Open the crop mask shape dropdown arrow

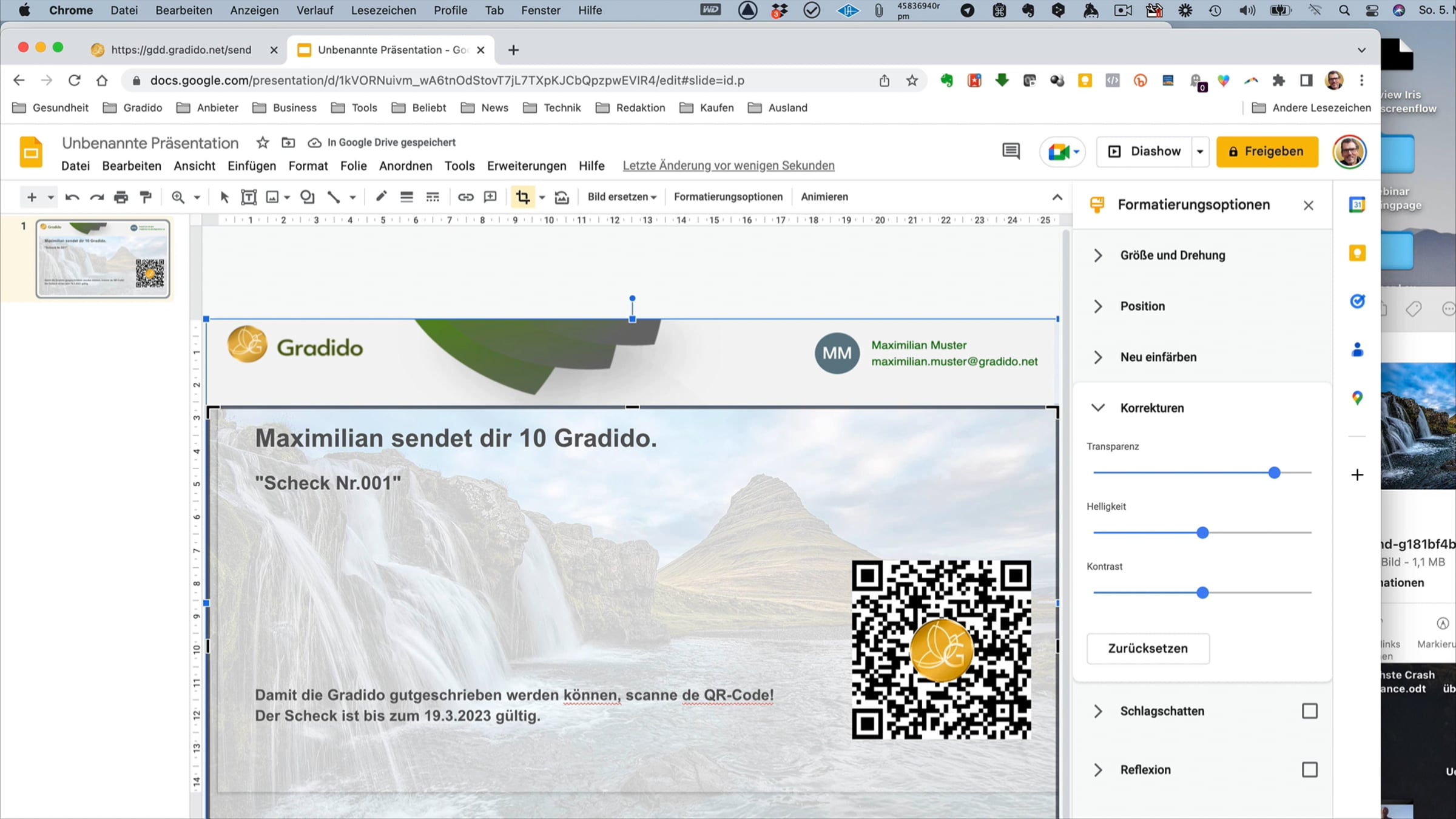tap(542, 197)
